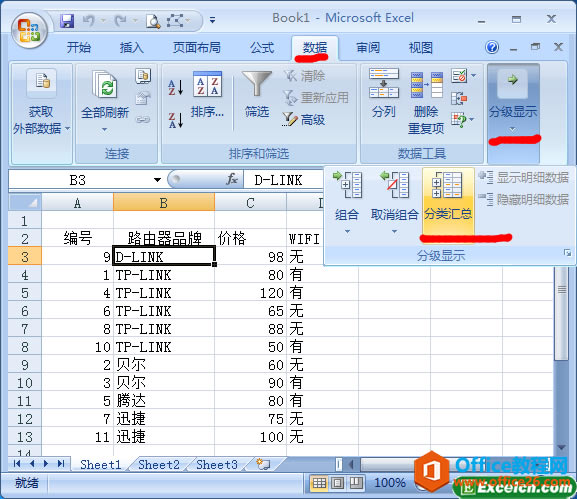This screenshot has width=577, height=499.
Task: Open outline dialog launcher corner
Action: [x=567, y=253]
